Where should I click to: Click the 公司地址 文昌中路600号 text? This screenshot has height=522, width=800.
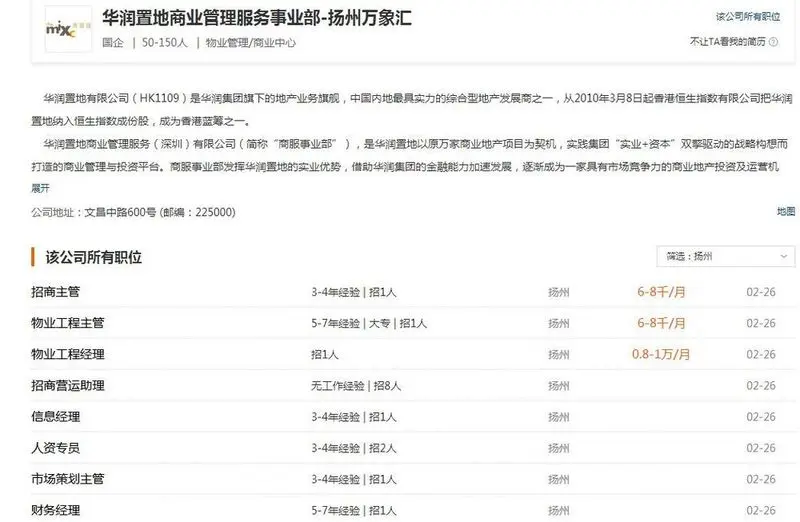point(133,212)
